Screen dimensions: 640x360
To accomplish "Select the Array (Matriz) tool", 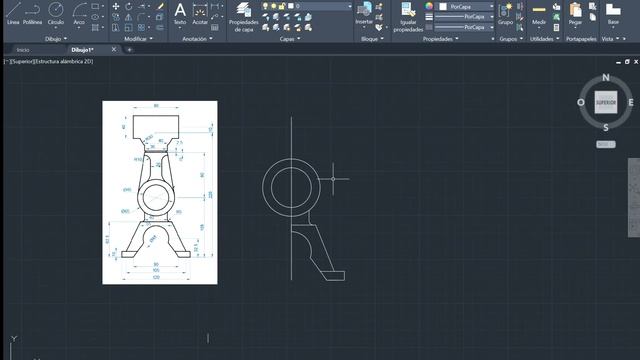I will (142, 27).
